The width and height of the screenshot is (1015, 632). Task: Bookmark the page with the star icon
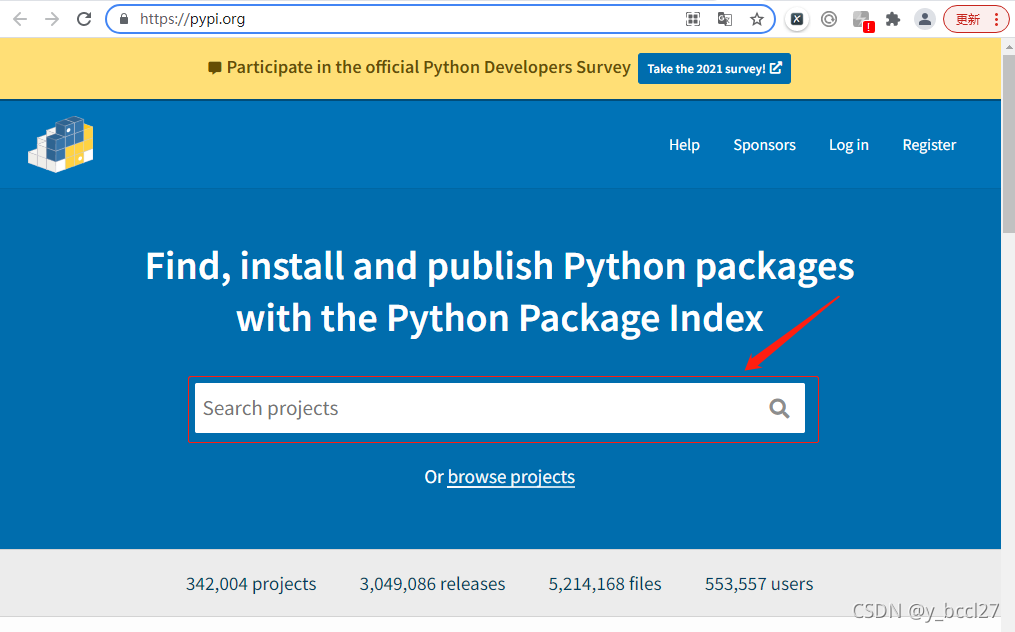click(x=757, y=19)
